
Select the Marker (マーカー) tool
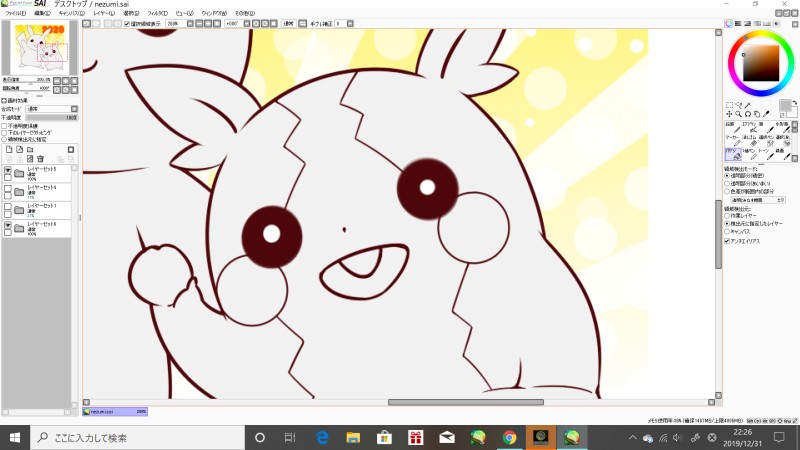[733, 141]
